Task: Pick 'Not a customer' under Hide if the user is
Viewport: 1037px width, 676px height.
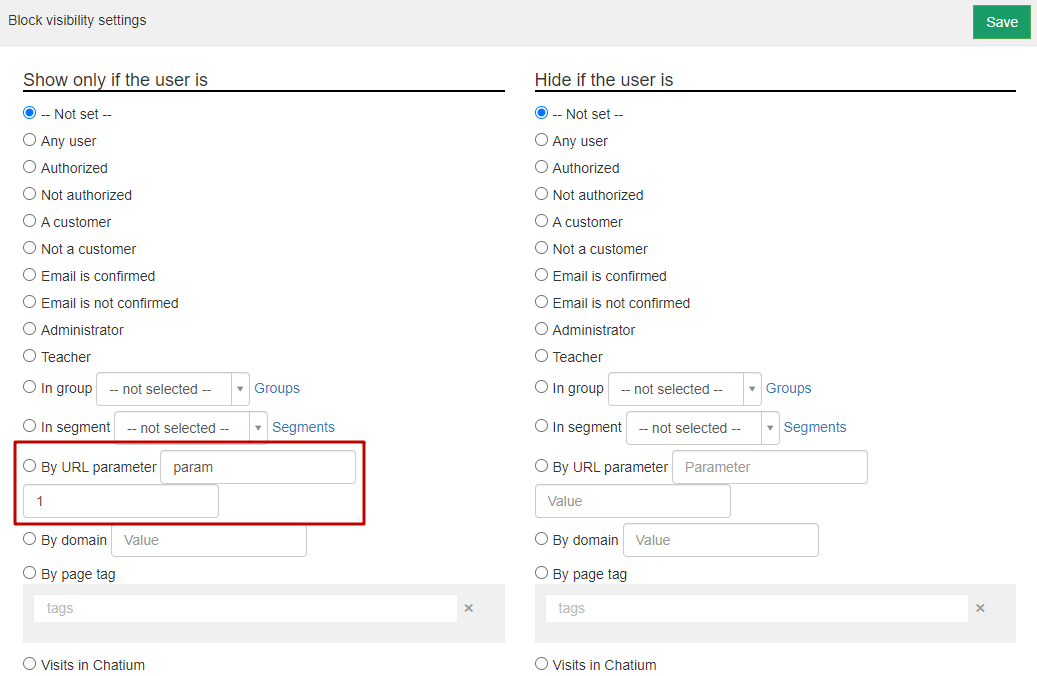Action: [x=542, y=248]
